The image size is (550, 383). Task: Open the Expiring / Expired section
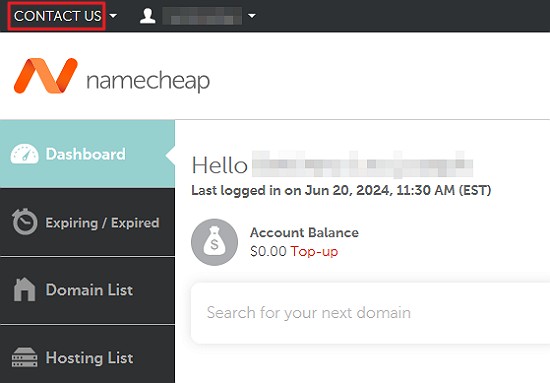pyautogui.click(x=87, y=222)
